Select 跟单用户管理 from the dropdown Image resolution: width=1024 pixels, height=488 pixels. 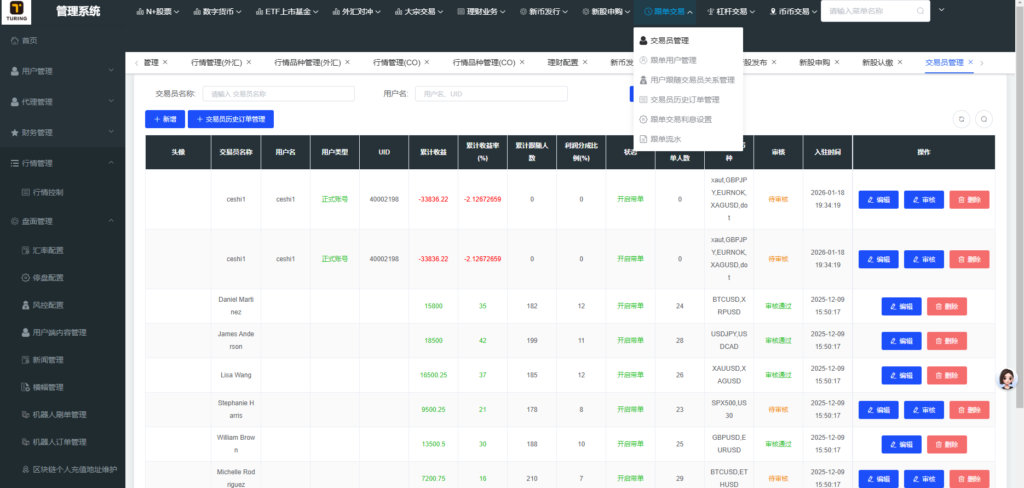tap(688, 60)
